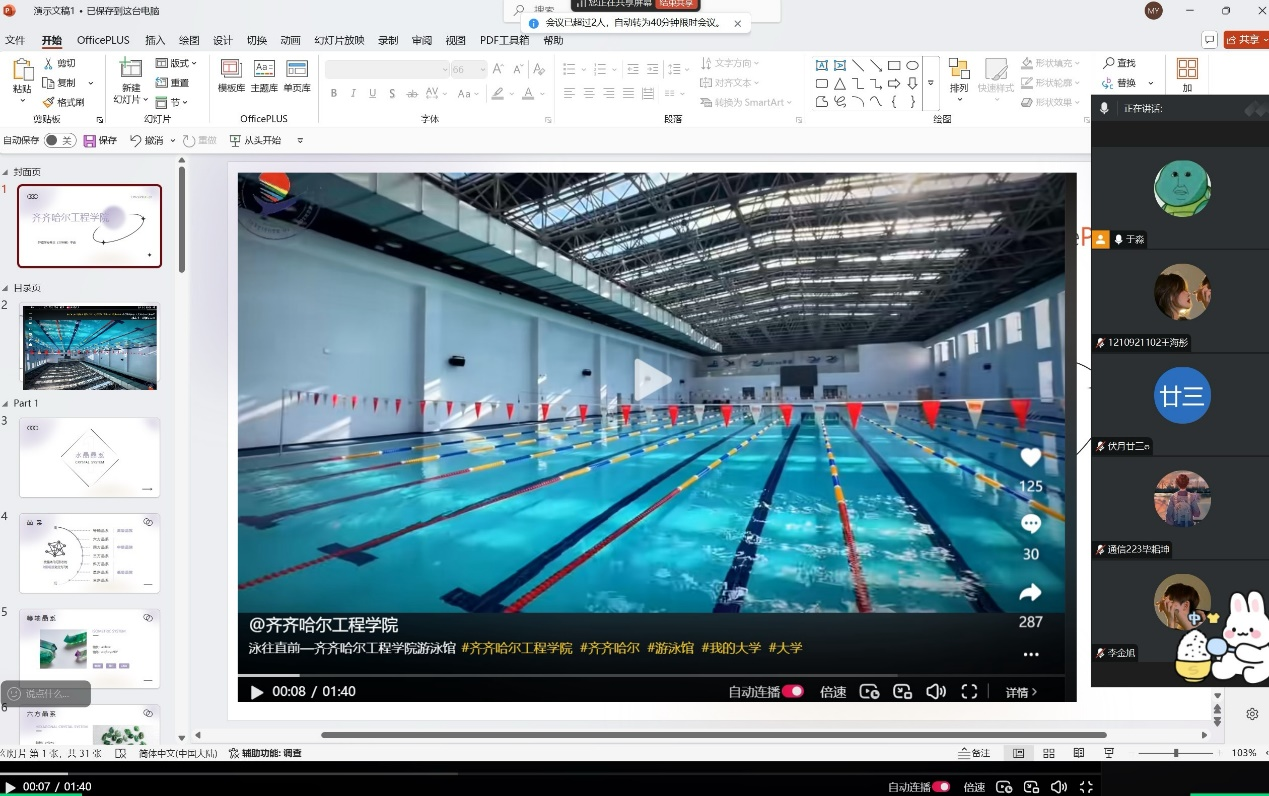The image size is (1269, 796).
Task: Click the share arrow icon above 287
Action: coord(1030,593)
